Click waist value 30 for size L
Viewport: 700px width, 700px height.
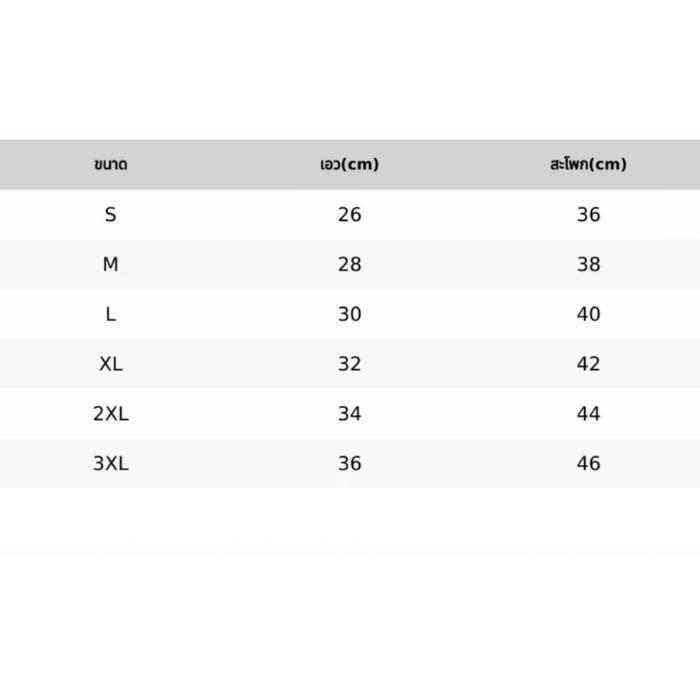(350, 314)
